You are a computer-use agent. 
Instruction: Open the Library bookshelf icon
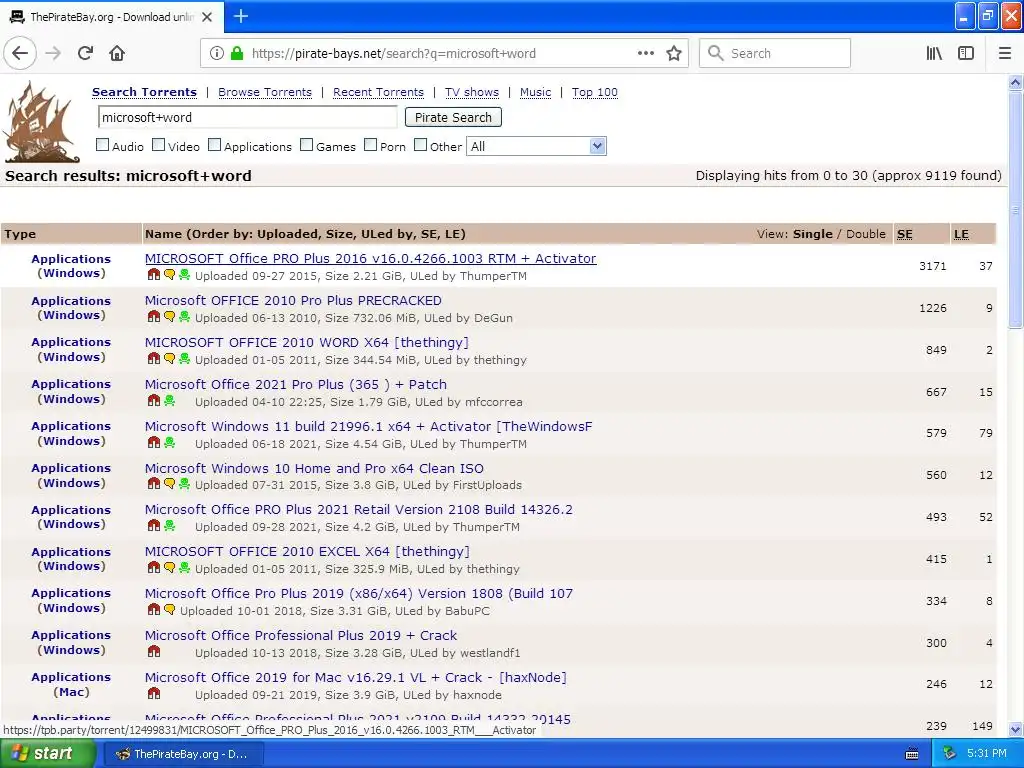[934, 53]
